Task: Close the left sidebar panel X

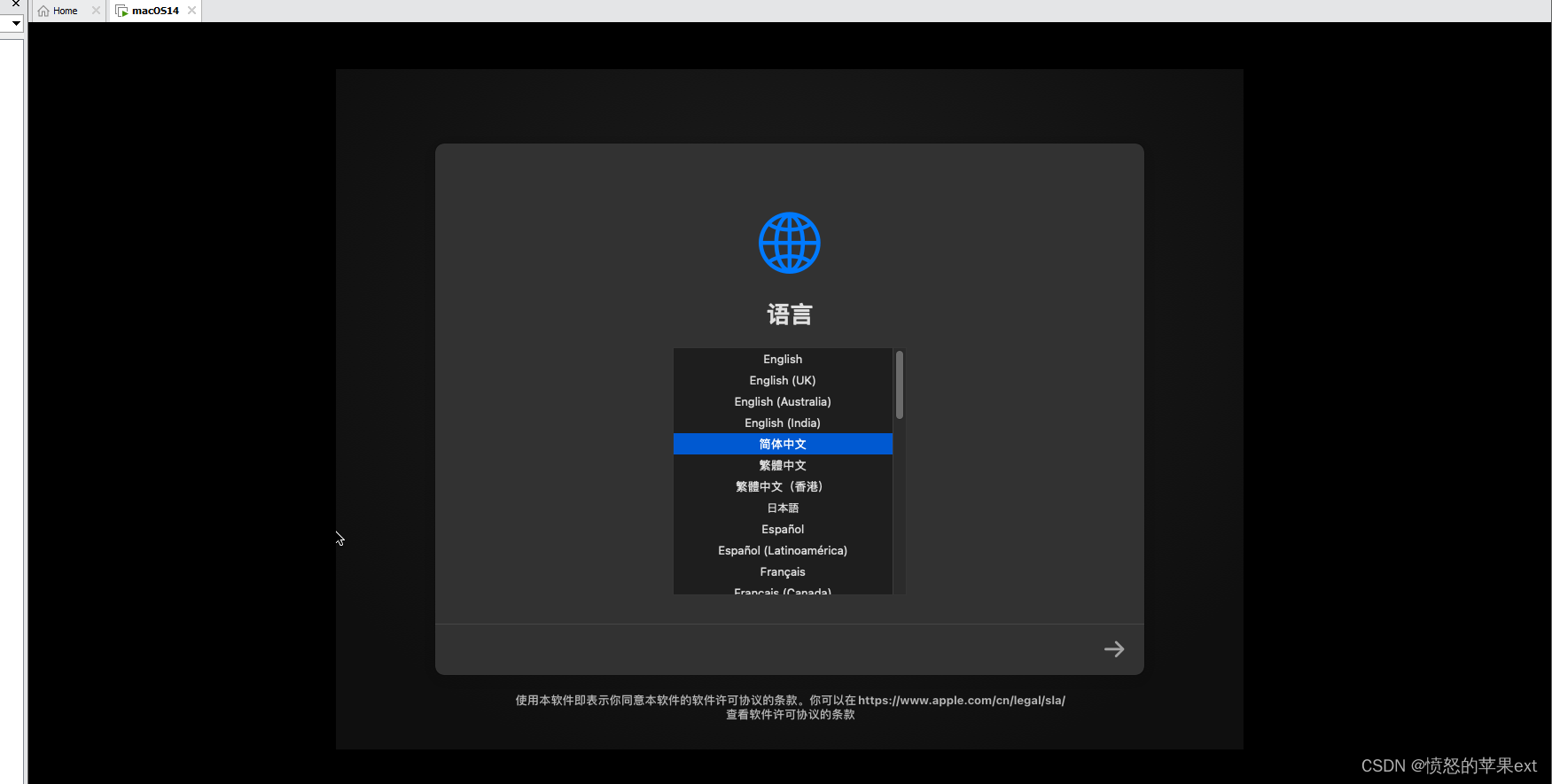Action: point(16,4)
